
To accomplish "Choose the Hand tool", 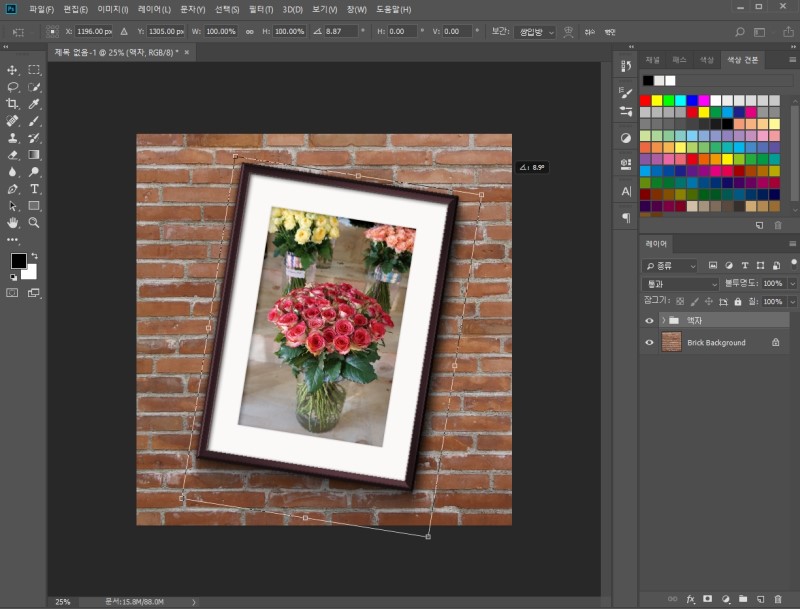I will coord(13,223).
